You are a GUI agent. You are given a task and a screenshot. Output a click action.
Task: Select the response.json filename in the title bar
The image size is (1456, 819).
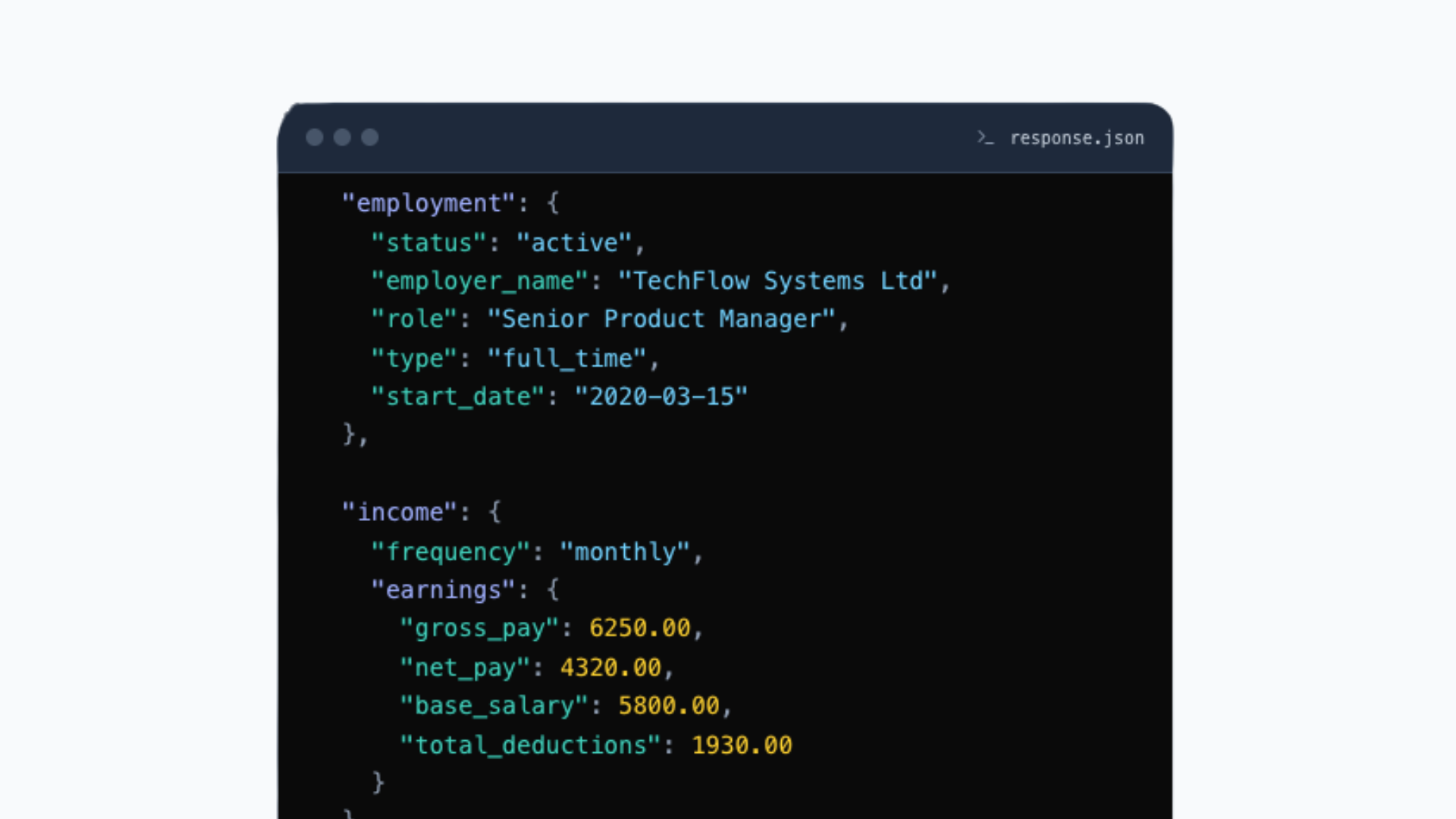1077,138
